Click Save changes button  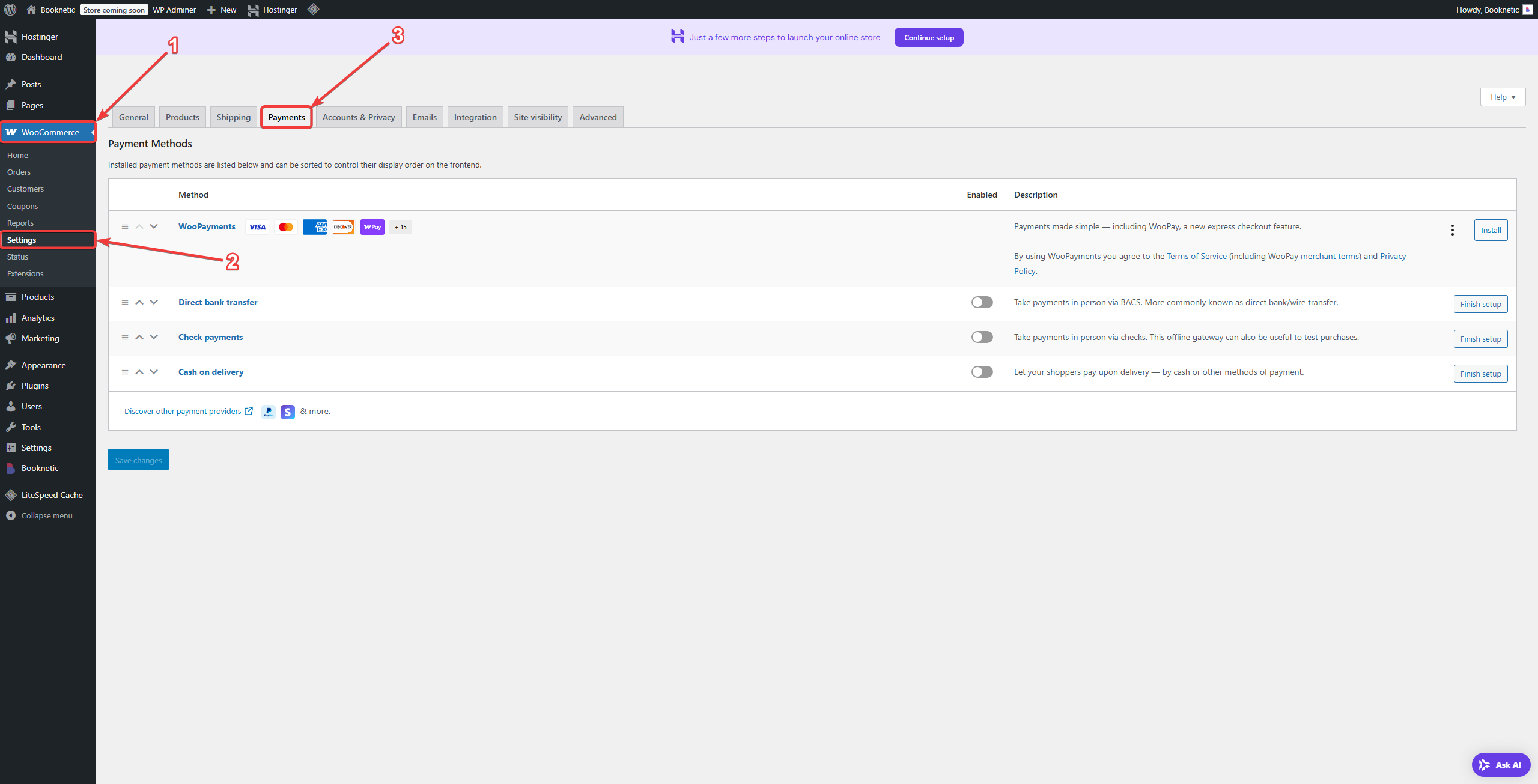(138, 460)
